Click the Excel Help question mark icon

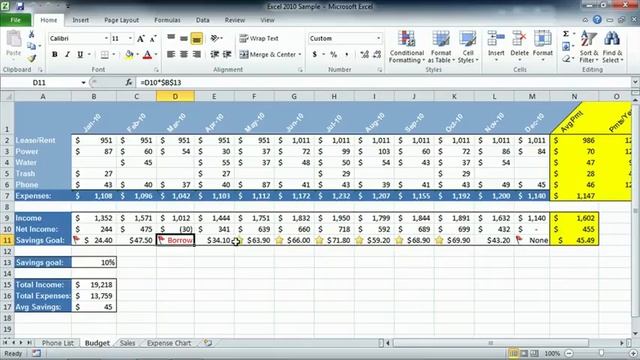pos(597,20)
